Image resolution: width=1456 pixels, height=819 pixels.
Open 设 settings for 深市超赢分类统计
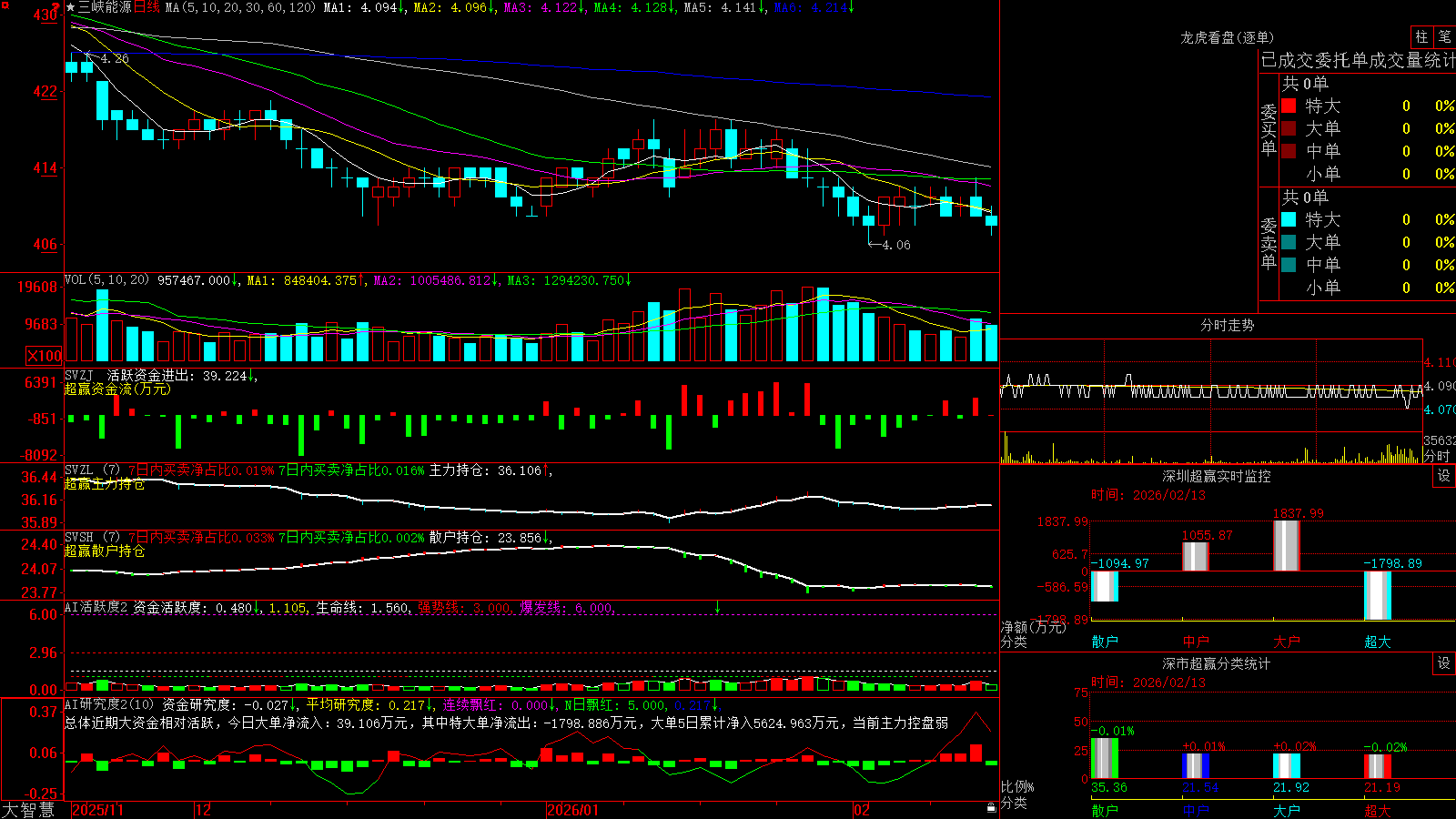click(x=1444, y=663)
